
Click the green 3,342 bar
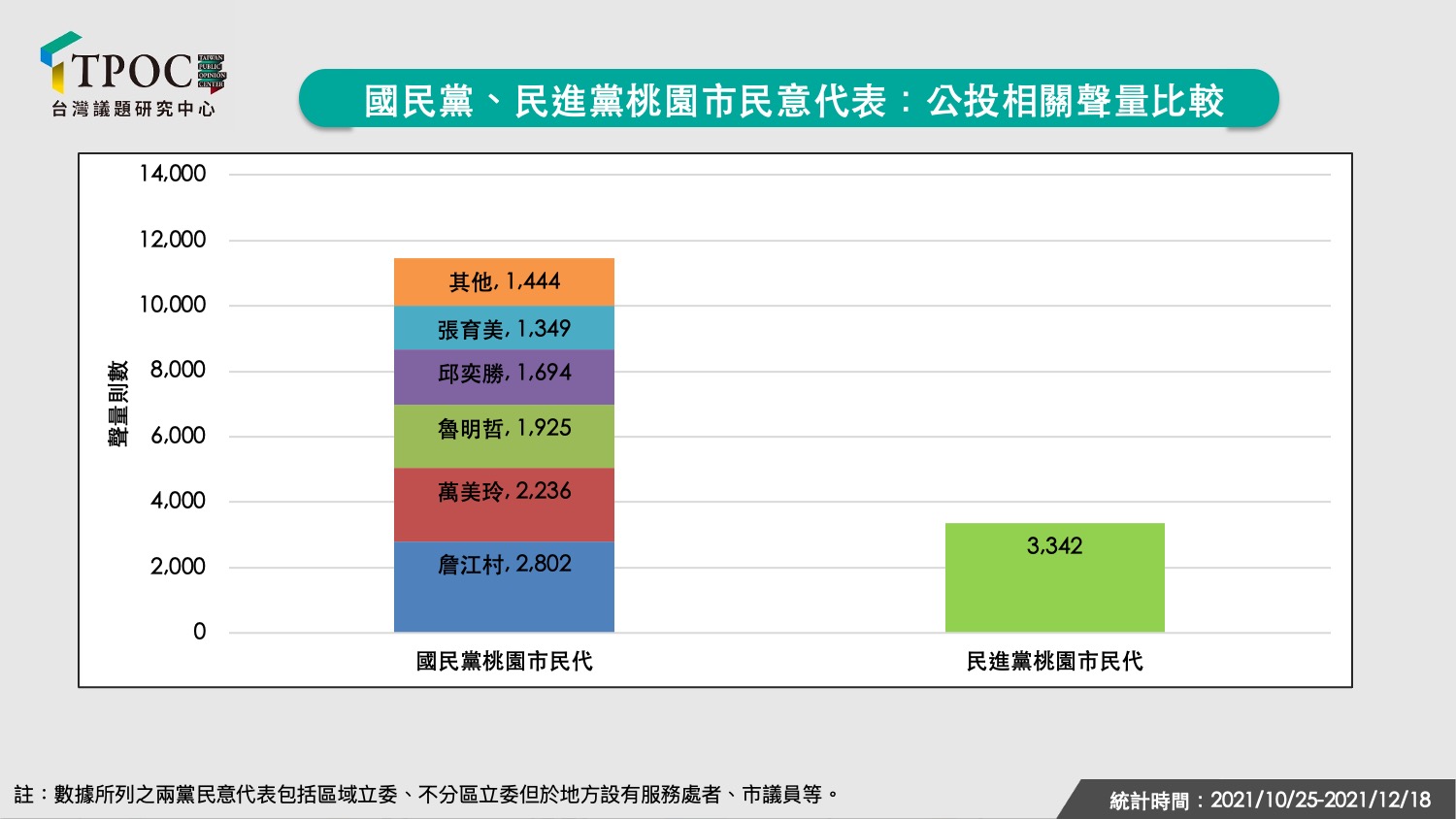(x=1054, y=577)
